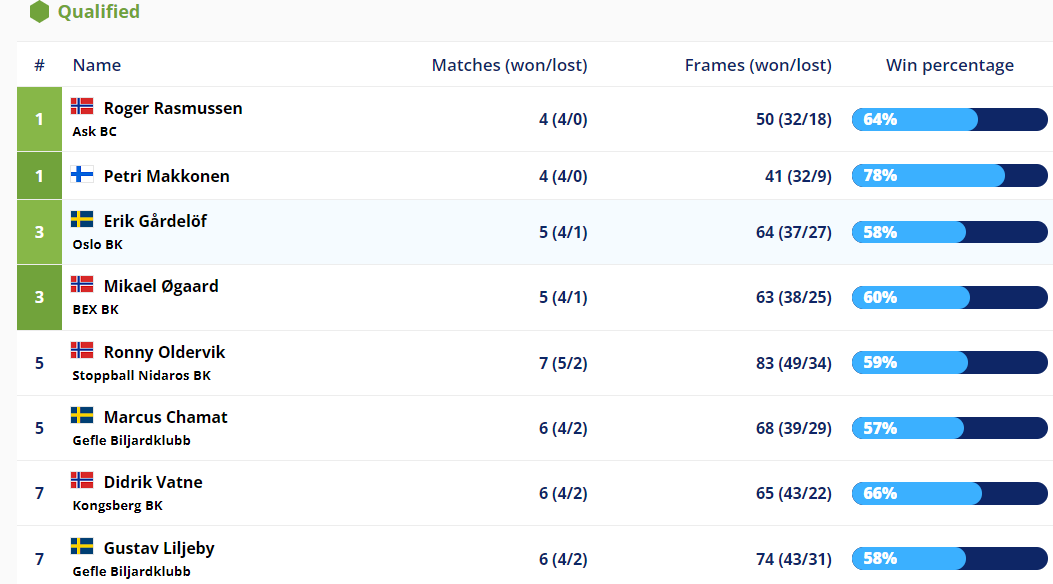1053x584 pixels.
Task: Click Marcus Chamat's 57% win bar
Action: pos(950,428)
